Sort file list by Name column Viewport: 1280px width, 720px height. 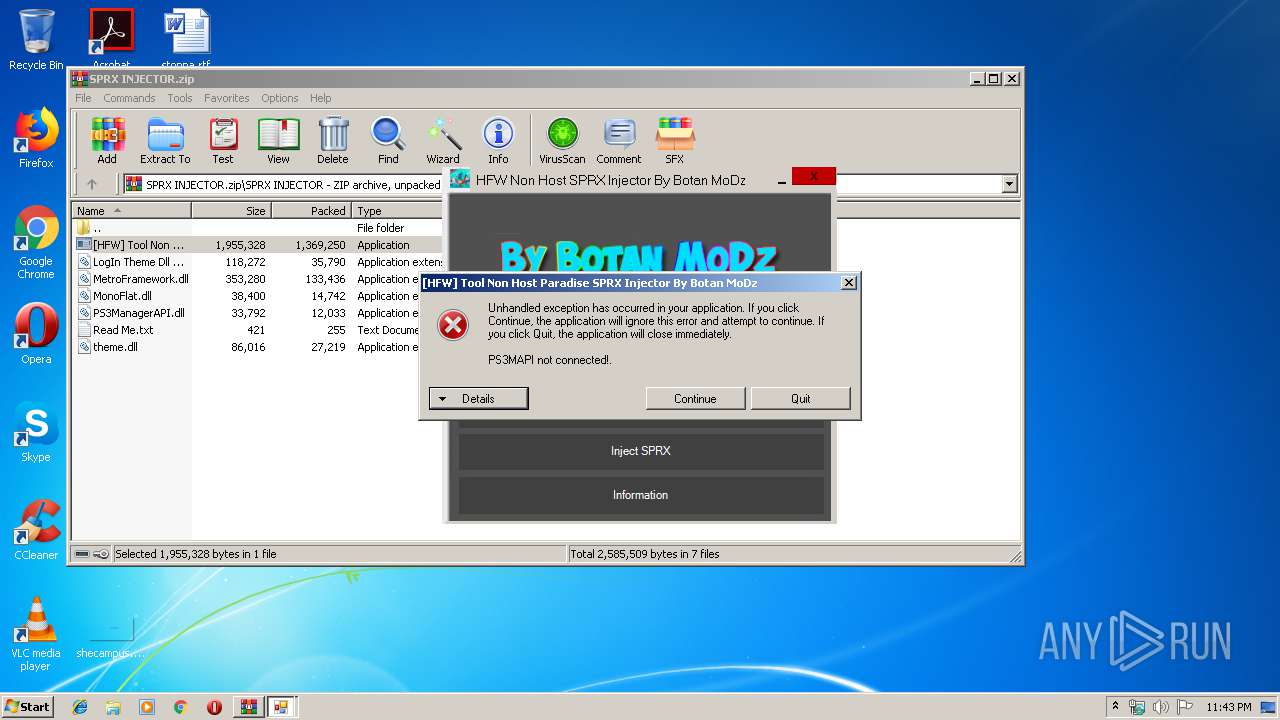(131, 211)
